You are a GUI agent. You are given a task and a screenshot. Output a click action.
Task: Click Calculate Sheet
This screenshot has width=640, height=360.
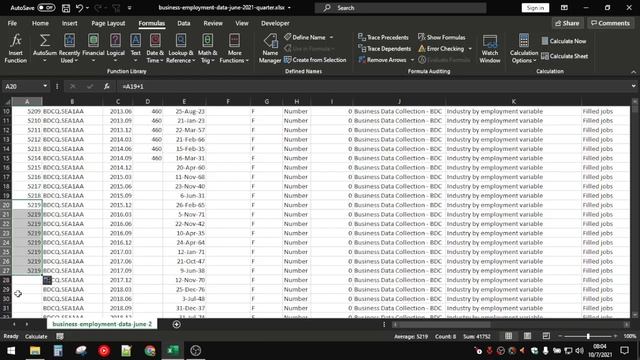(564, 56)
